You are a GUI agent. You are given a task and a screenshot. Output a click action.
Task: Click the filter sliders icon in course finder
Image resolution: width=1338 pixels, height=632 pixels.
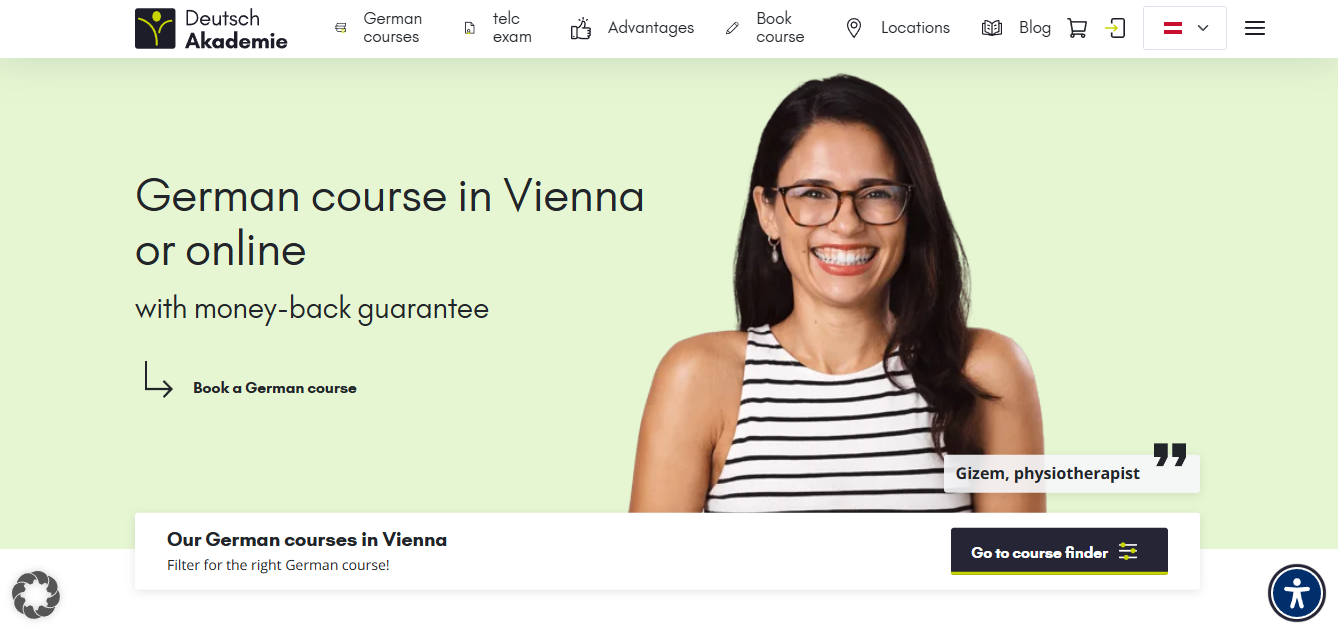(1128, 551)
